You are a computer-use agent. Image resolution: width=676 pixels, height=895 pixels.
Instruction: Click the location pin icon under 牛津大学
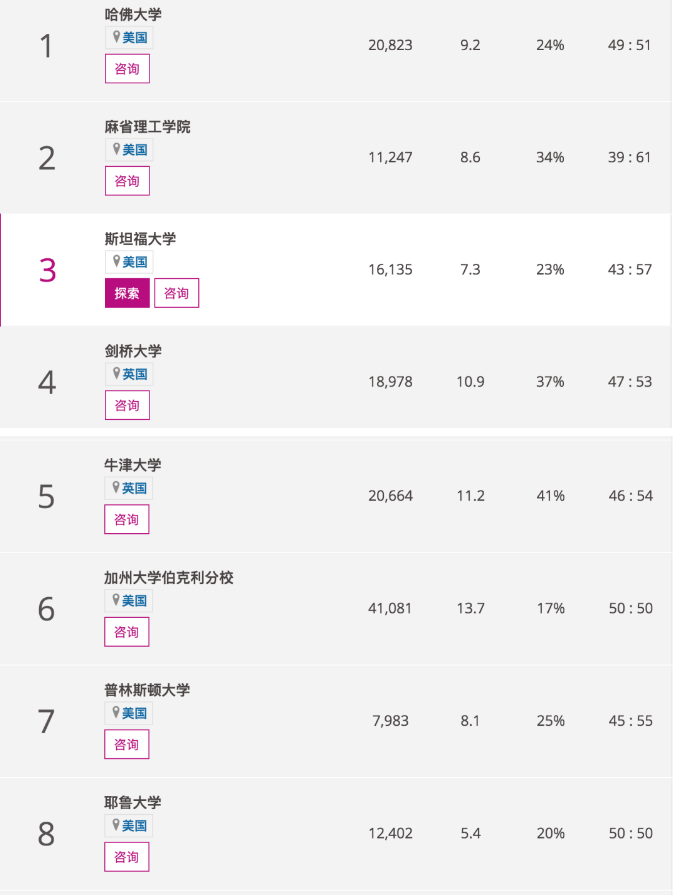click(x=116, y=487)
